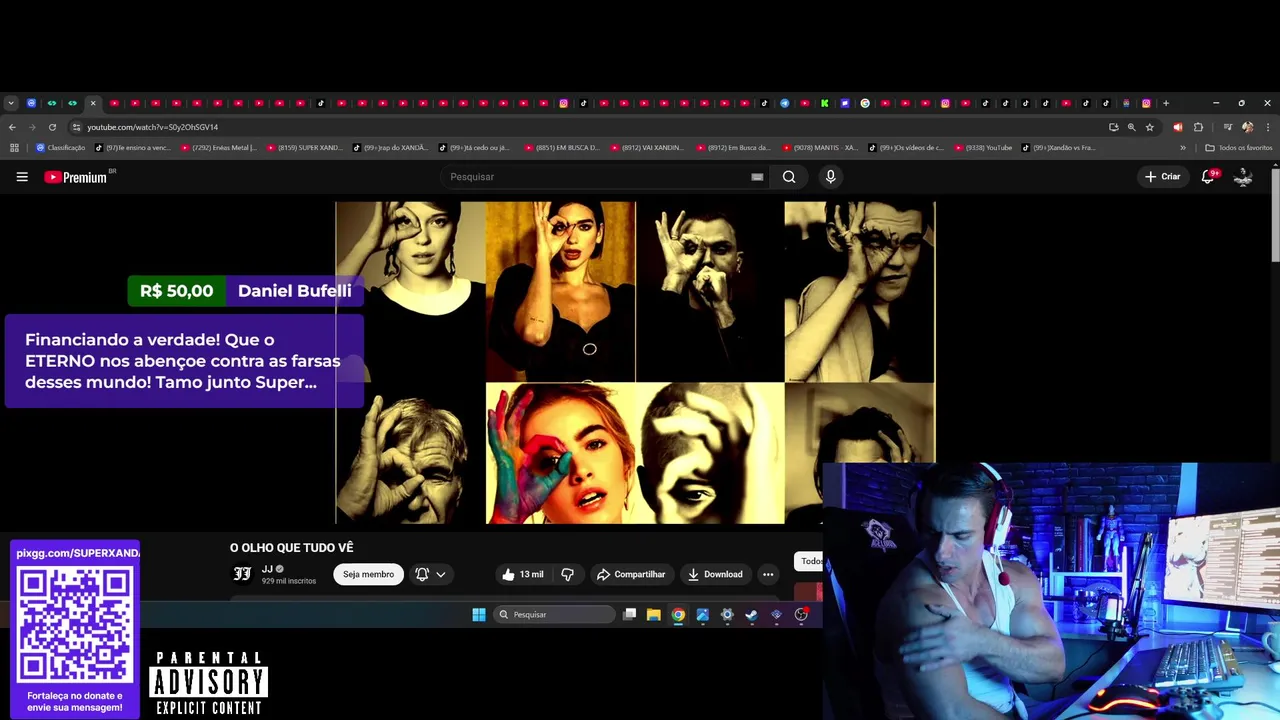This screenshot has height=720, width=1280.
Task: Open the on-screen keyboard icon in search
Action: click(x=757, y=177)
